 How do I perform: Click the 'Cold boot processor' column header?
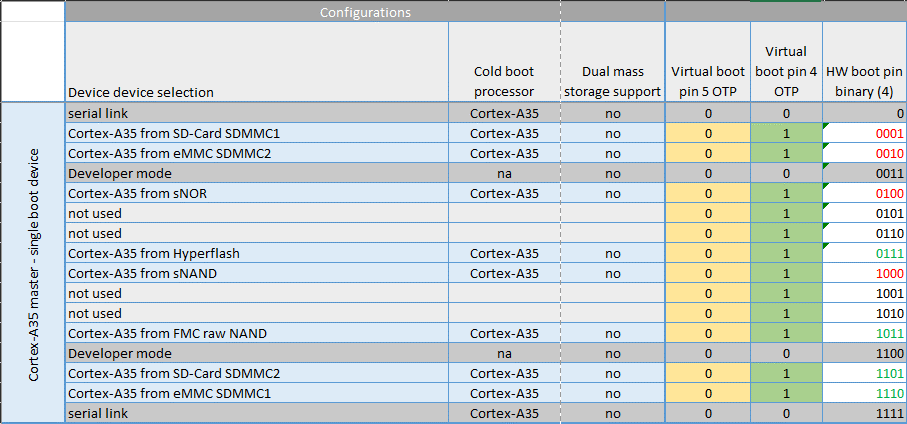pos(504,62)
